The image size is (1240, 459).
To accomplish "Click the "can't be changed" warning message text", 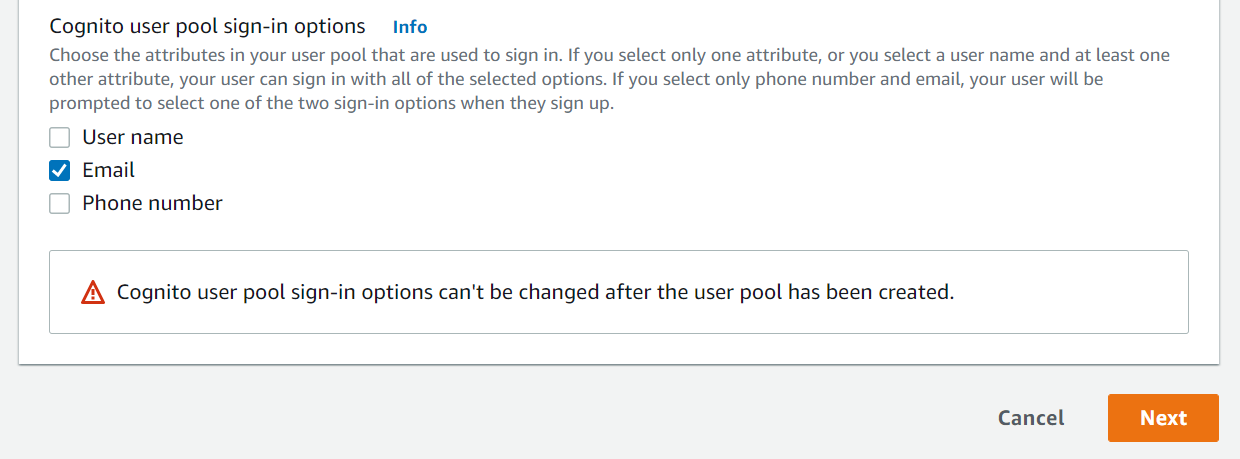I will point(536,293).
